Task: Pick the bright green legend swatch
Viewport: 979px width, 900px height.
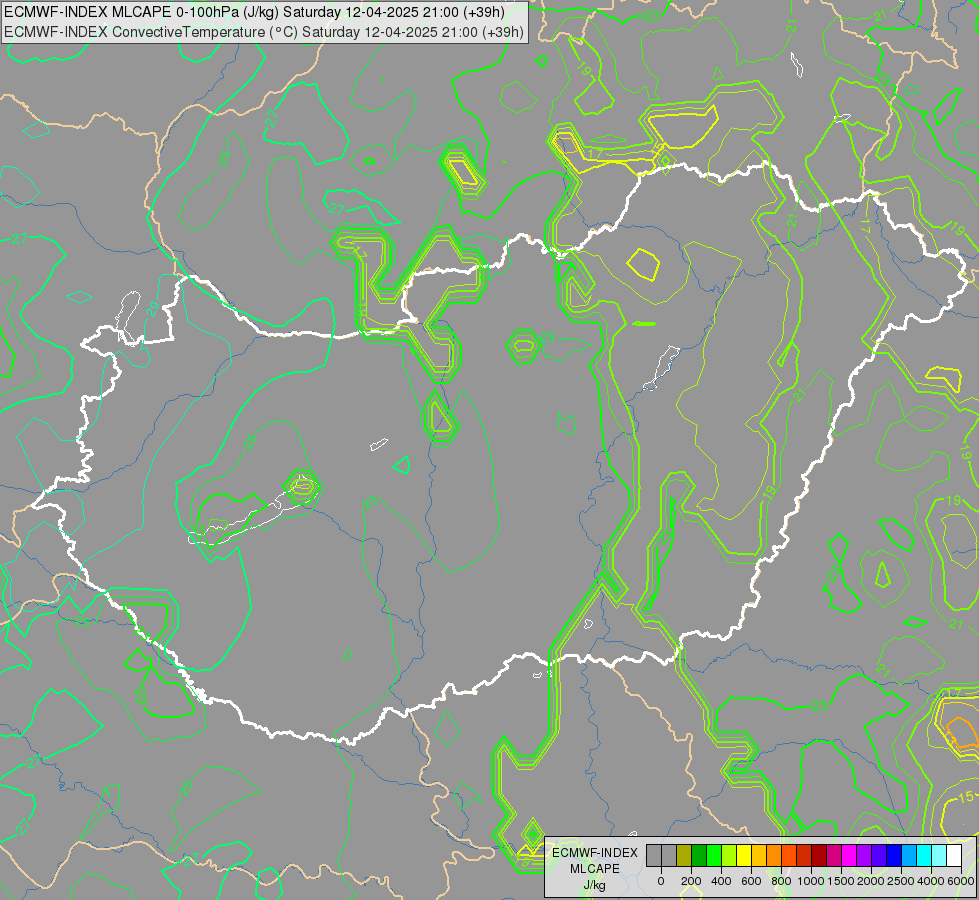Action: coord(714,856)
